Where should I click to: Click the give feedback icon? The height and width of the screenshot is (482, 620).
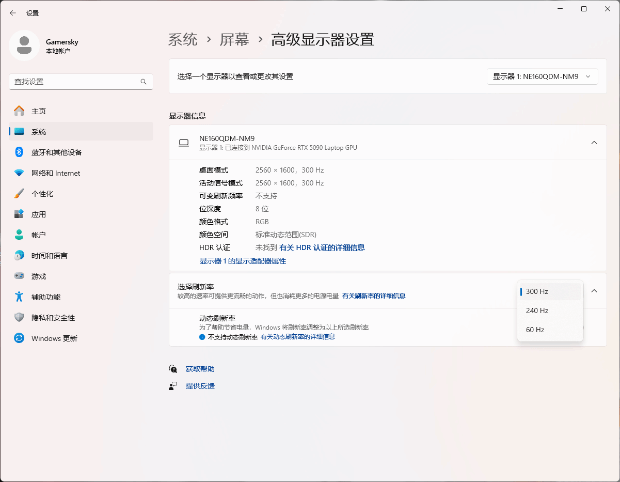[x=173, y=386]
